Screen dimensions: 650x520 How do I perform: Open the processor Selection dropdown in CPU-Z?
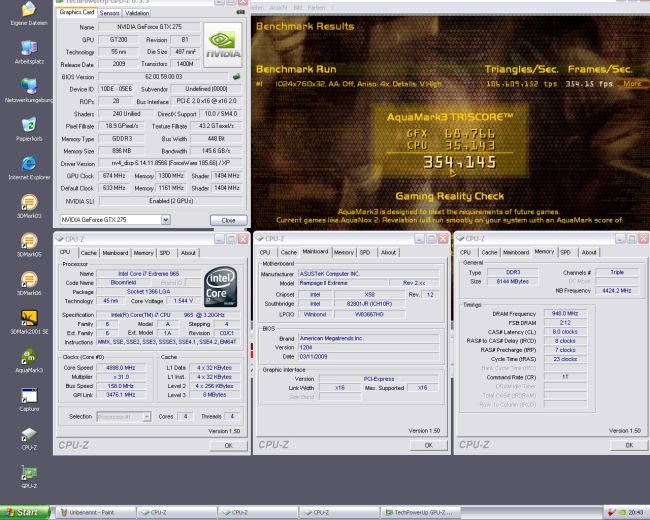(124, 416)
